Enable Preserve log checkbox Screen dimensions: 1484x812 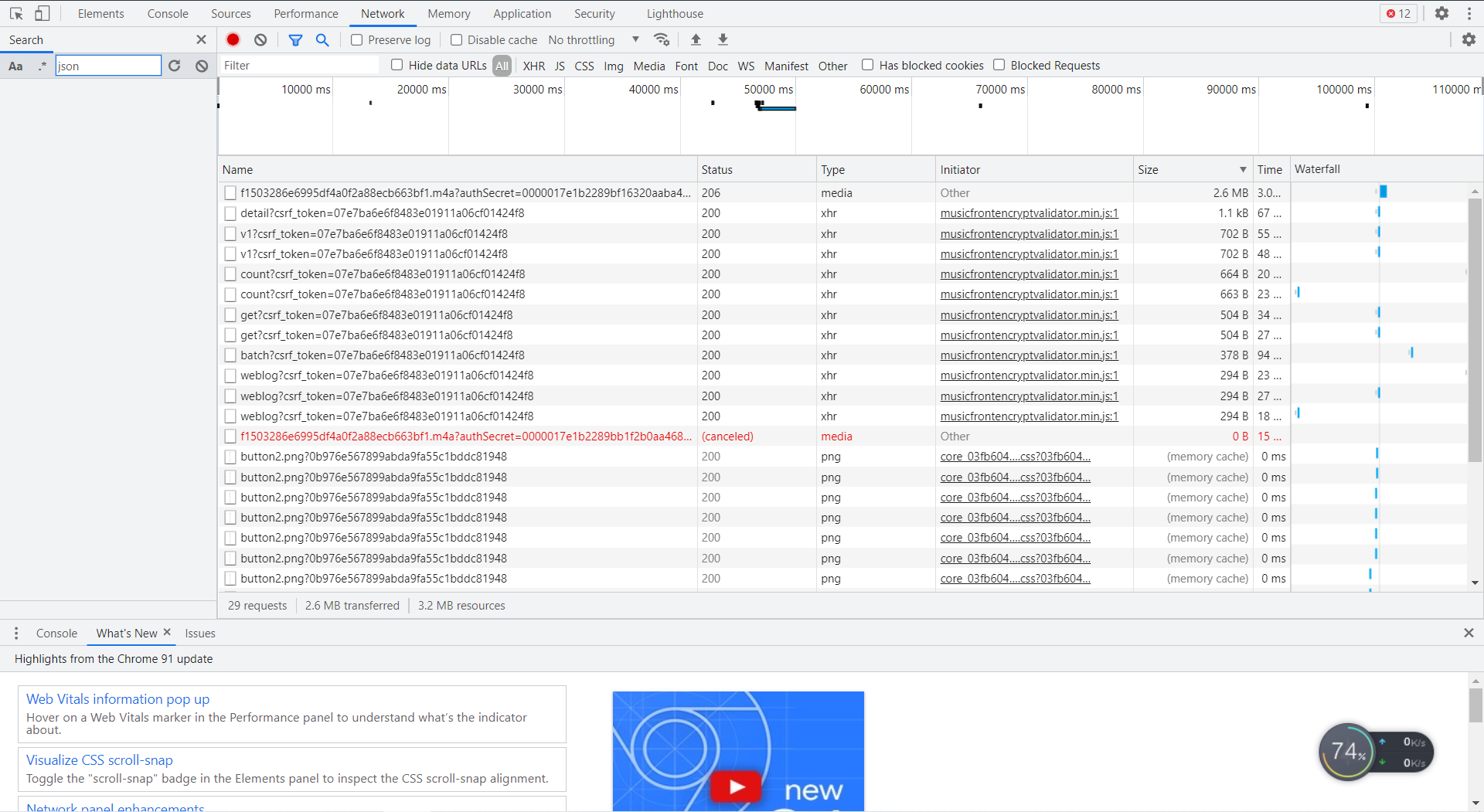tap(356, 39)
